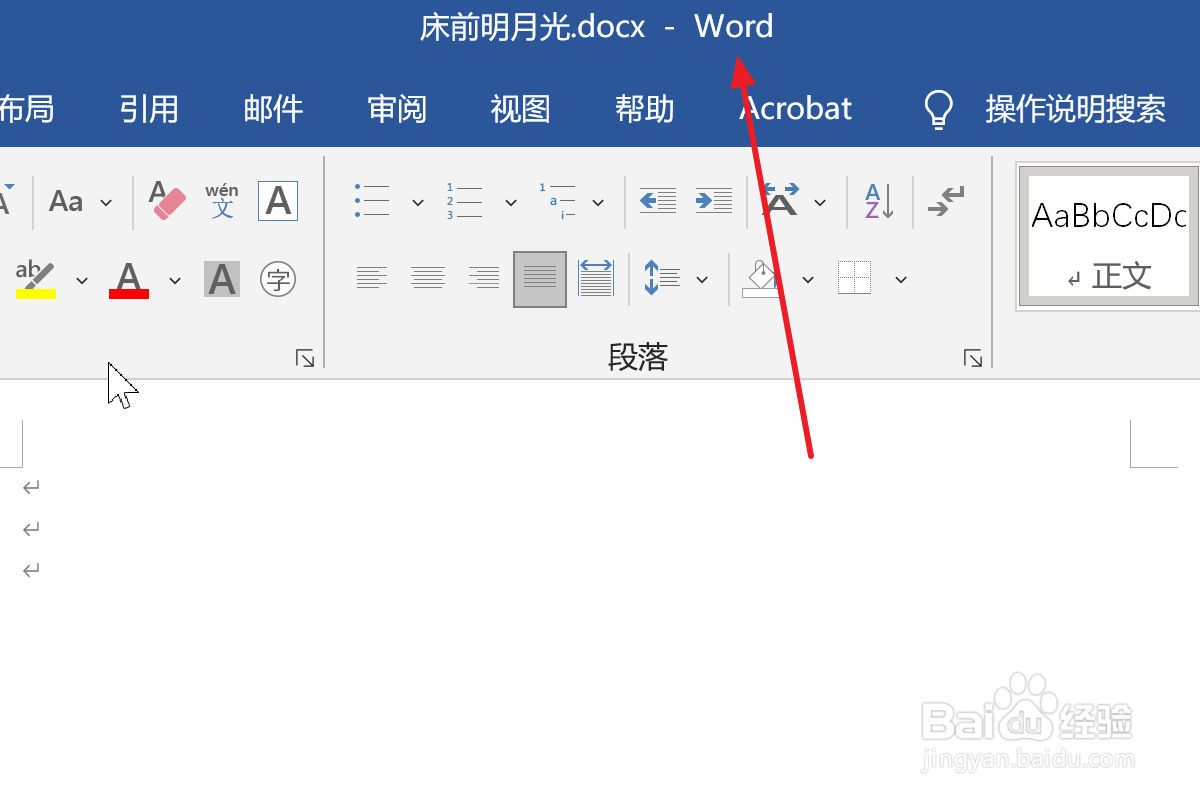The width and height of the screenshot is (1200, 800).
Task: Click the 段落 group label
Action: click(638, 357)
